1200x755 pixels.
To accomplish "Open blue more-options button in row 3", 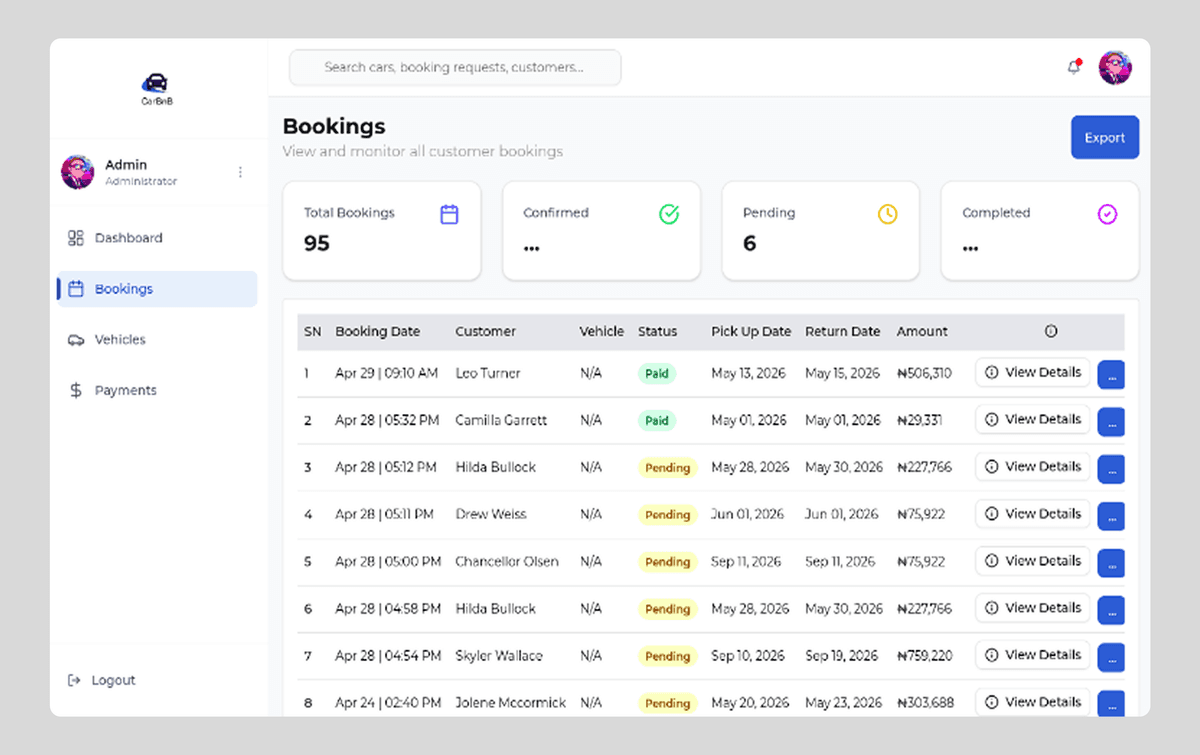I will tap(1111, 469).
